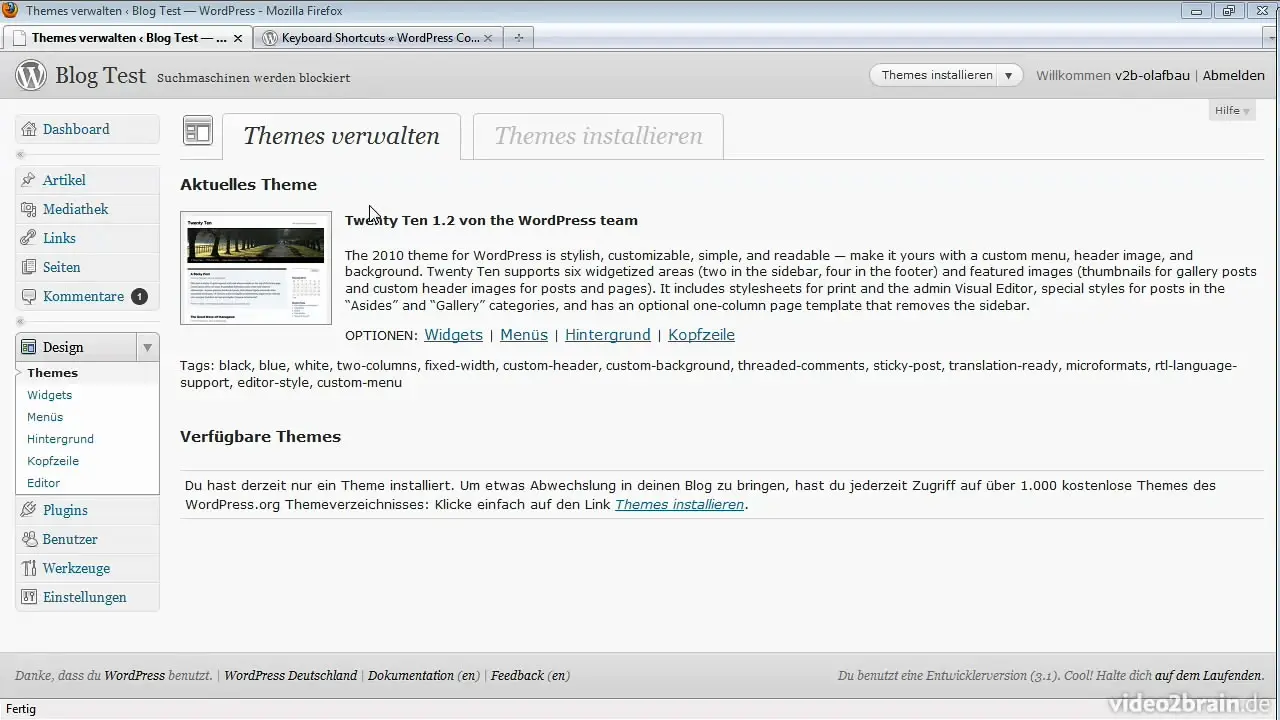Click the Benutzer user icon

29,539
